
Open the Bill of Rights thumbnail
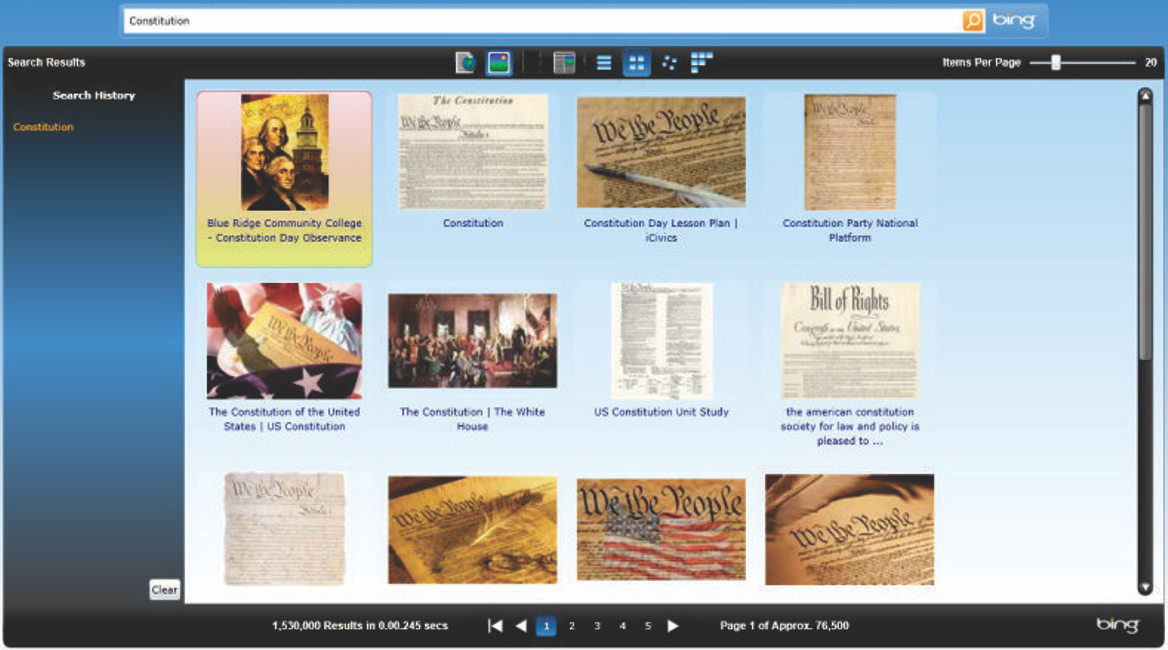[849, 341]
